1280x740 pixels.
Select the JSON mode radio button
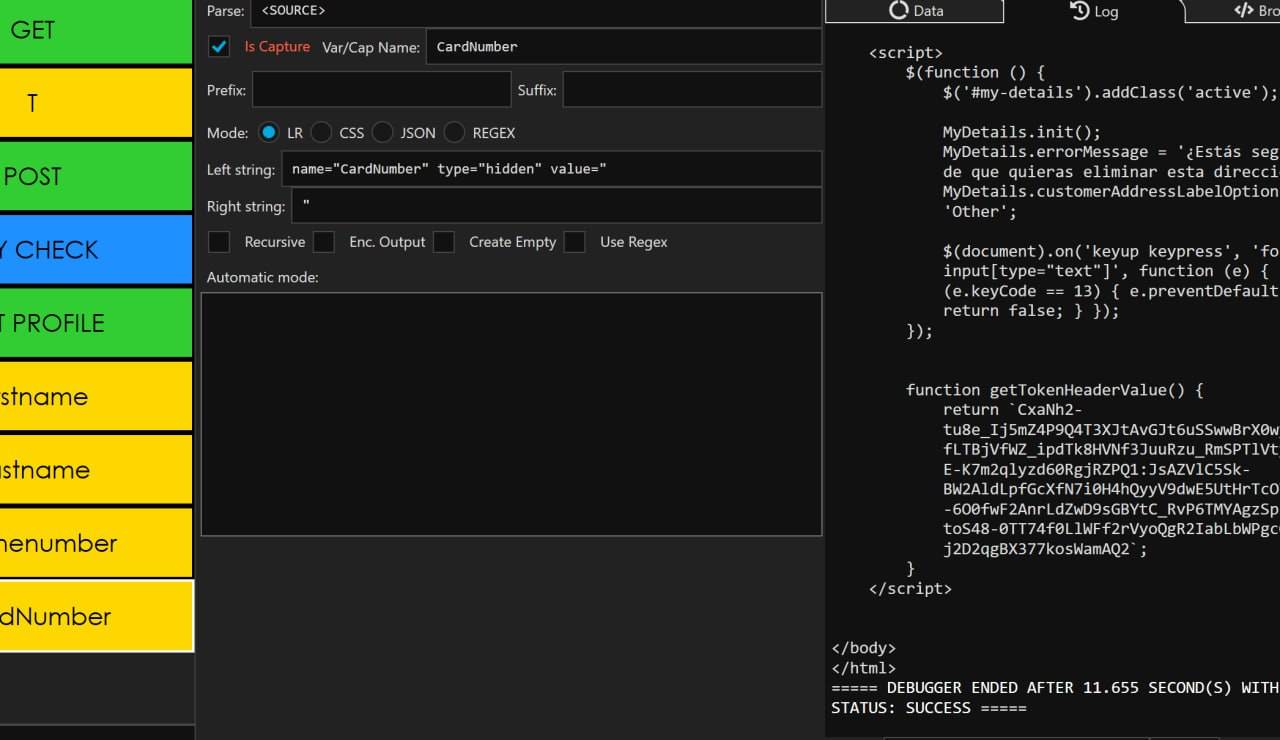coord(382,133)
